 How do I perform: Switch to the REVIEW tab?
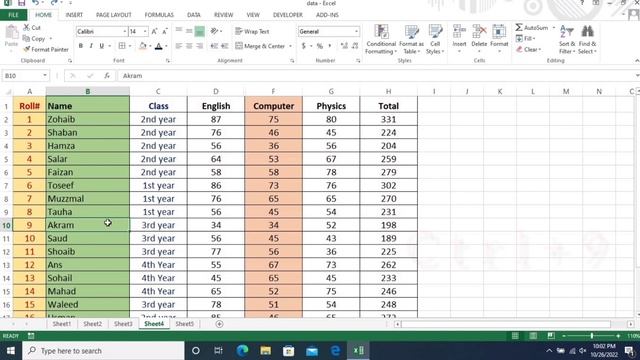[x=224, y=15]
